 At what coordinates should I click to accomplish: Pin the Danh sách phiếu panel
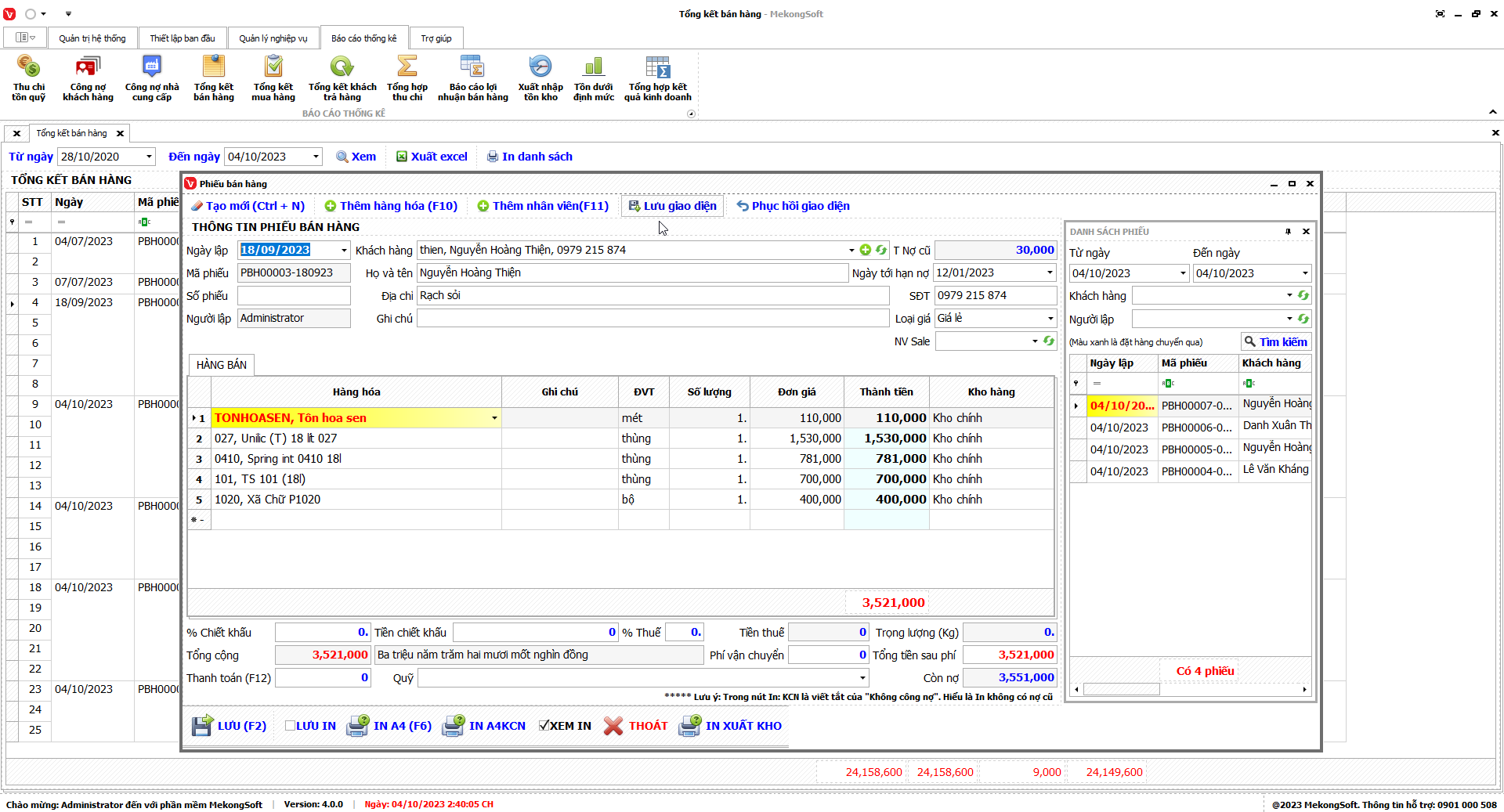(1288, 232)
